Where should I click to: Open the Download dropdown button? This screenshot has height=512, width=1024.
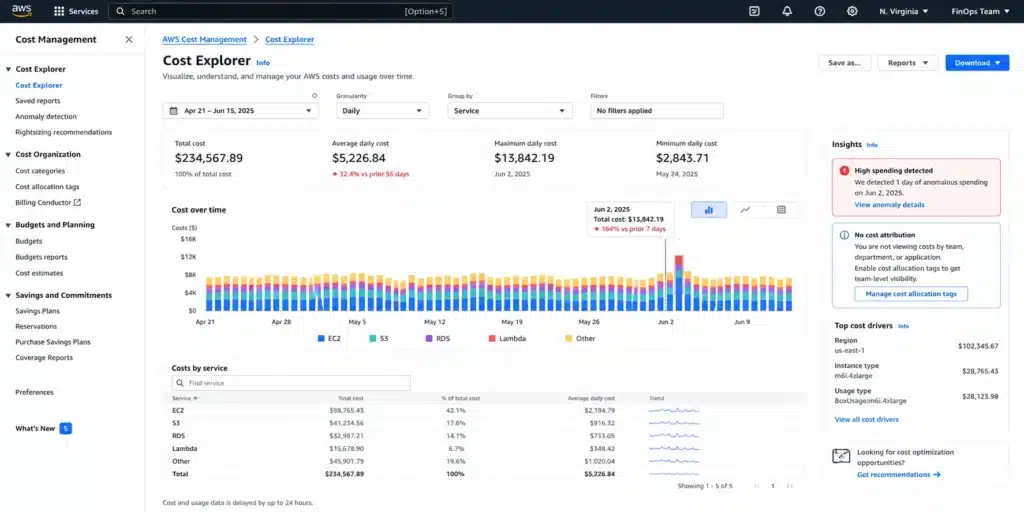point(977,63)
